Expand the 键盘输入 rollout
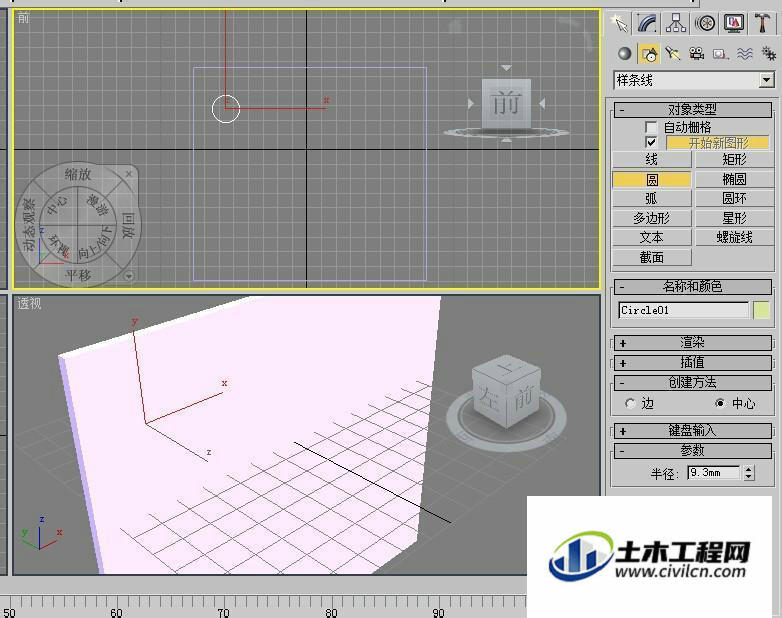The image size is (782, 618). [x=693, y=430]
